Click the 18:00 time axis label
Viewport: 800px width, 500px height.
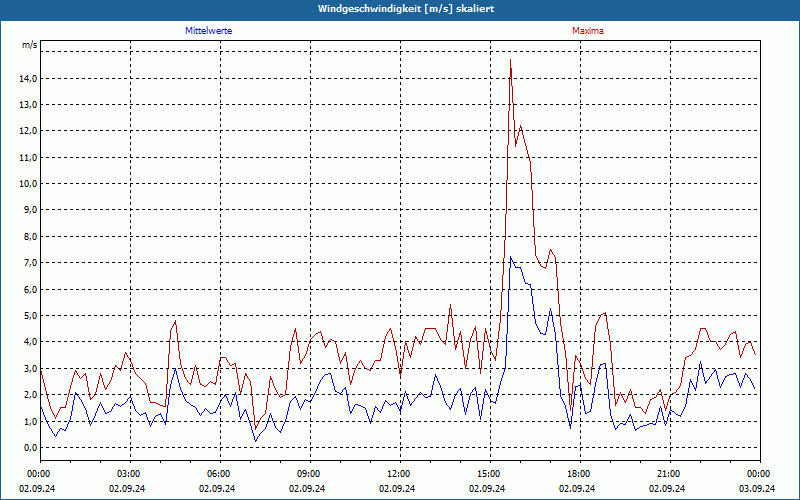click(580, 474)
